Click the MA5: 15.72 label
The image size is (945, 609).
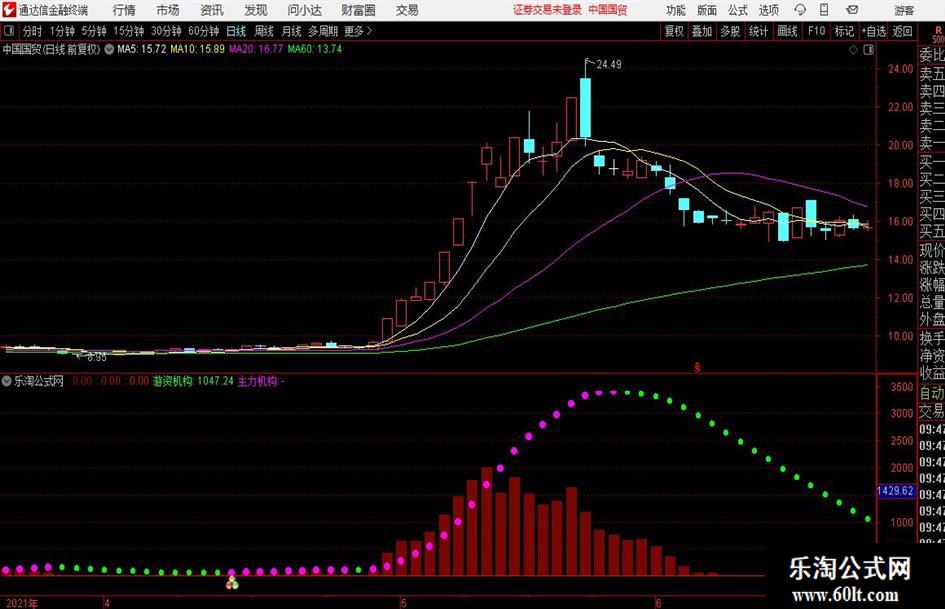pyautogui.click(x=142, y=49)
